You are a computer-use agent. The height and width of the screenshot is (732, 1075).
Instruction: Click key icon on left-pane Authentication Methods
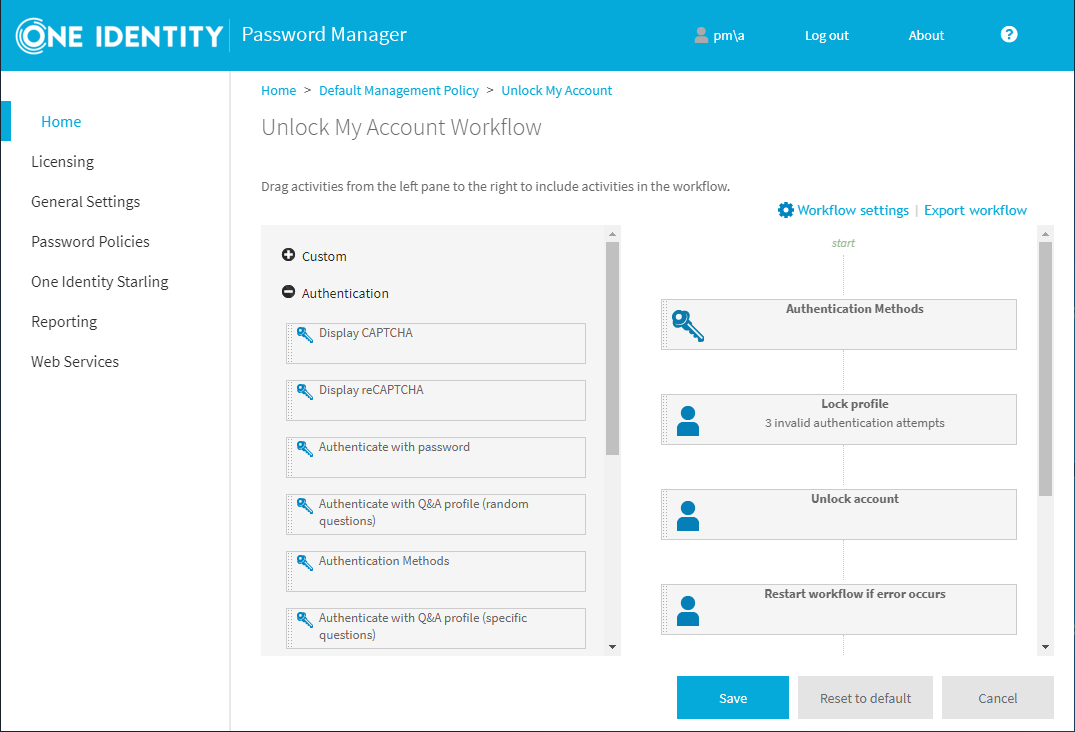(304, 562)
